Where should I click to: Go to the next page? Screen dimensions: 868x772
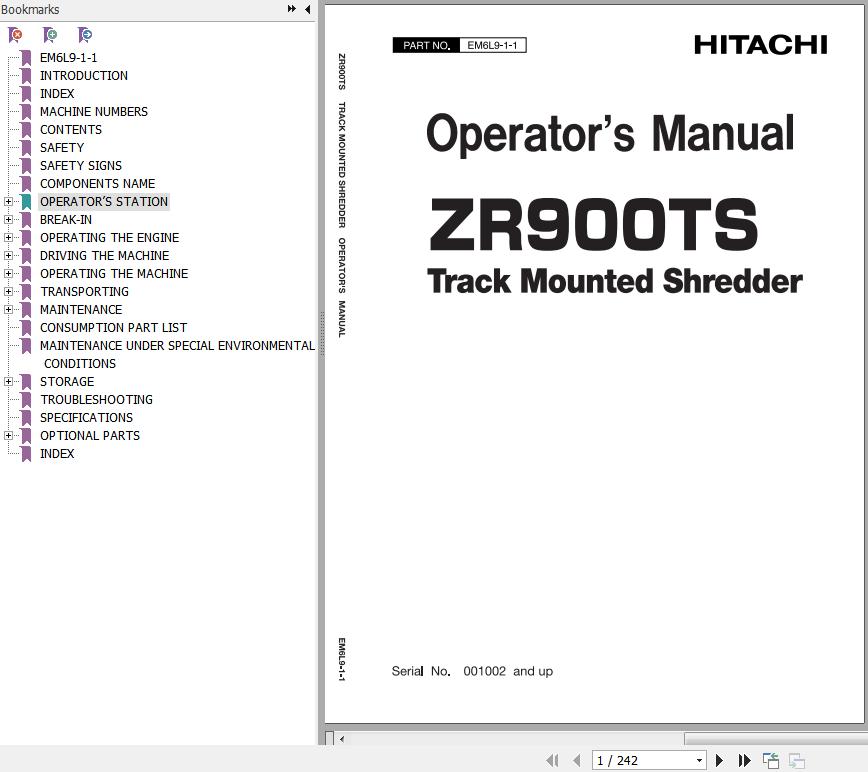pos(719,760)
